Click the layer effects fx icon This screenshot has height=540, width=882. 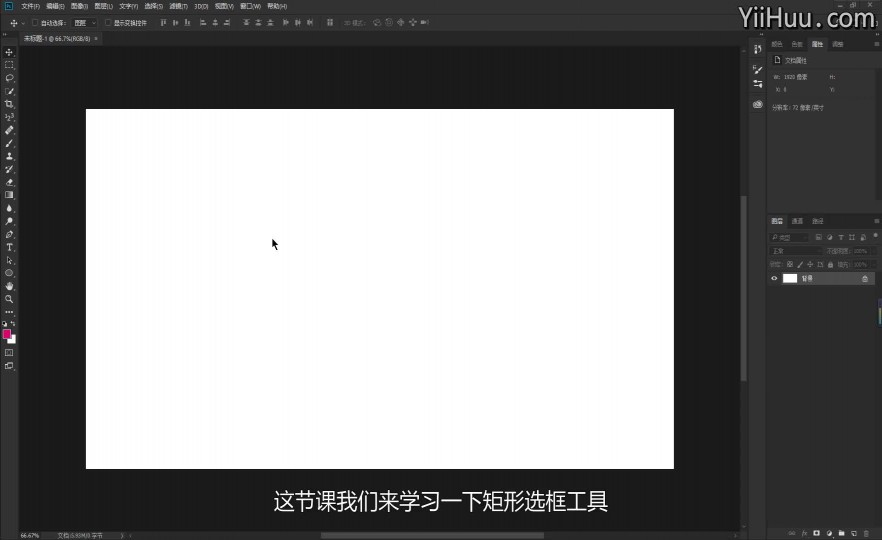pyautogui.click(x=804, y=533)
